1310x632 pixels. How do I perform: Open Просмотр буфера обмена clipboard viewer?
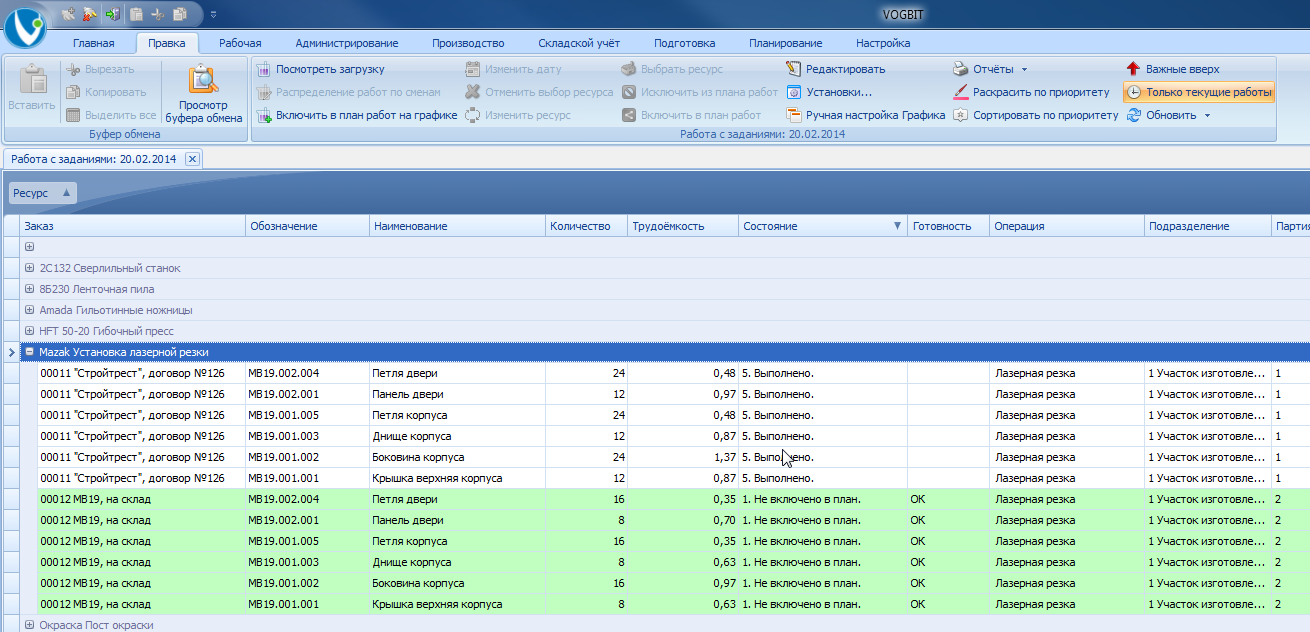coord(203,94)
